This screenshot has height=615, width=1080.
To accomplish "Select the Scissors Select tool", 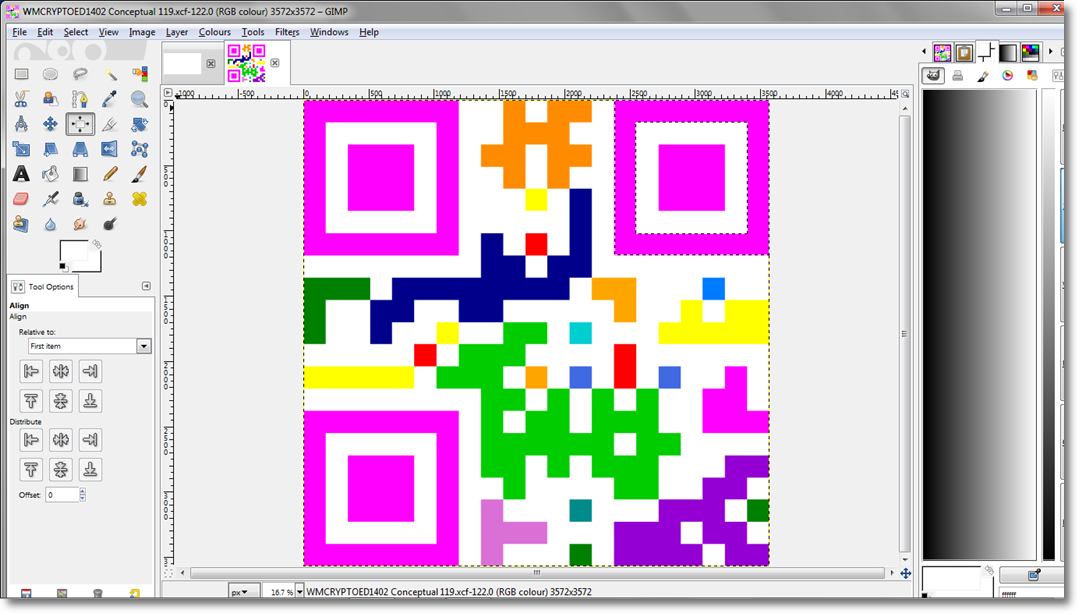I will [21, 99].
